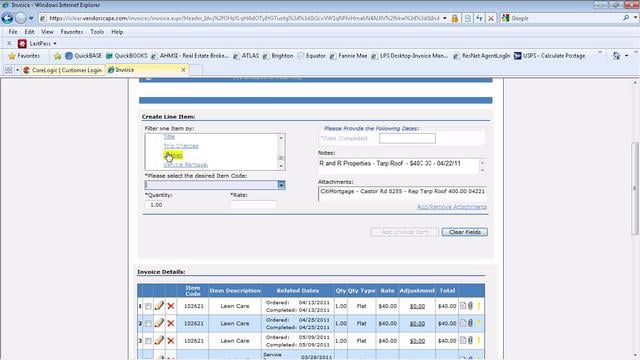This screenshot has height=360, width=640.
Task: Check the checkbox for invoice row 1
Action: tap(148, 306)
